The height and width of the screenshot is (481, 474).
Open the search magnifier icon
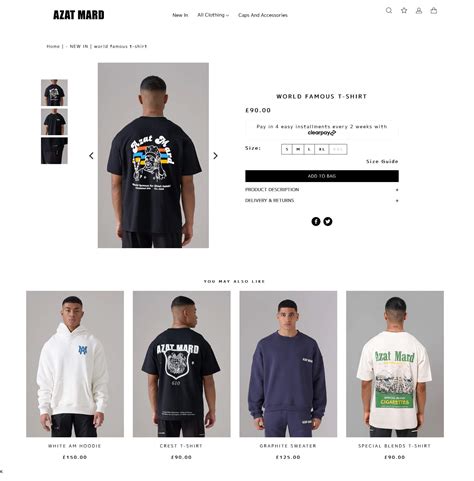(x=389, y=10)
